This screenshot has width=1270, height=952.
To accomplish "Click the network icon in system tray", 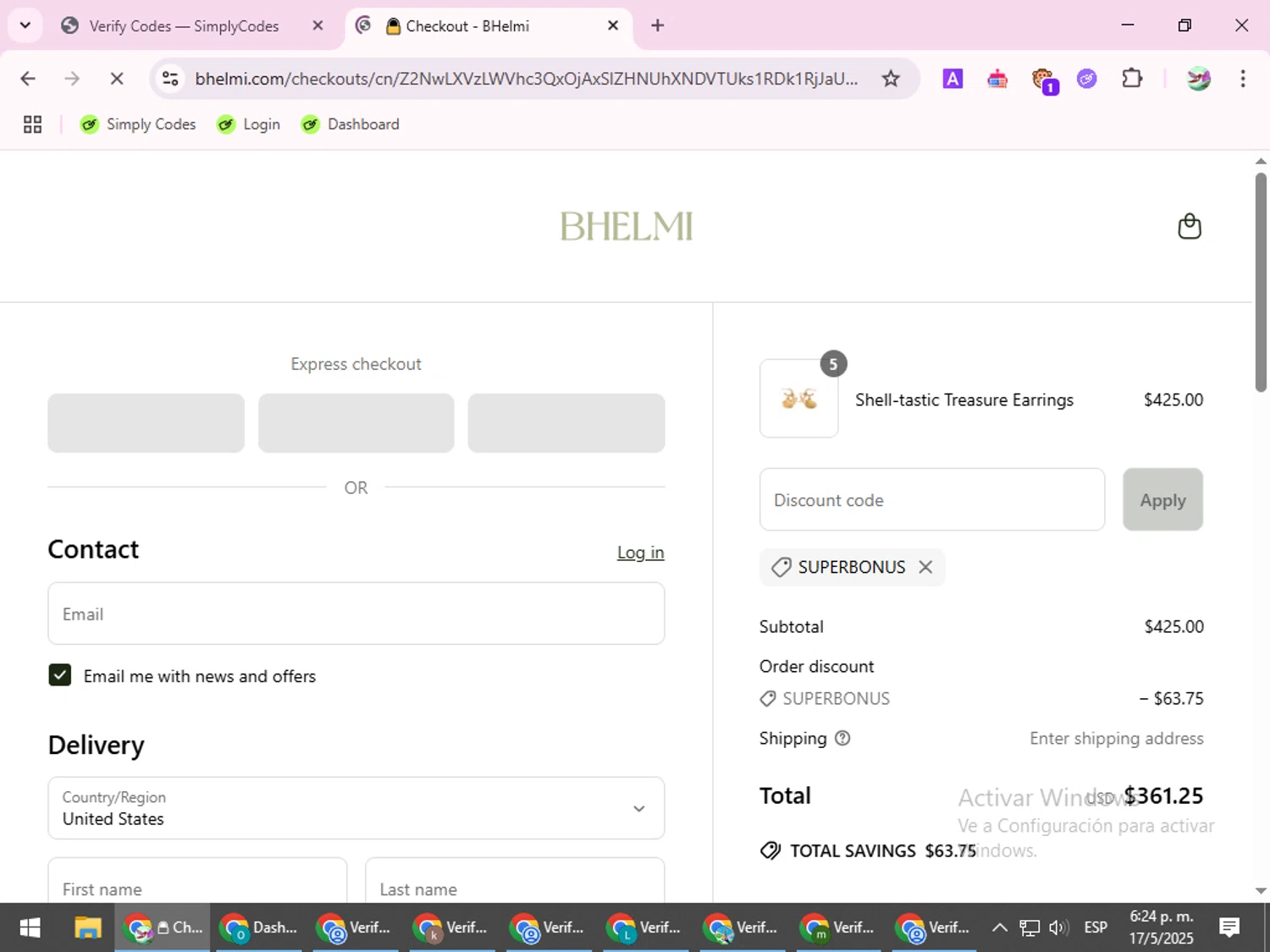I will point(1029,927).
